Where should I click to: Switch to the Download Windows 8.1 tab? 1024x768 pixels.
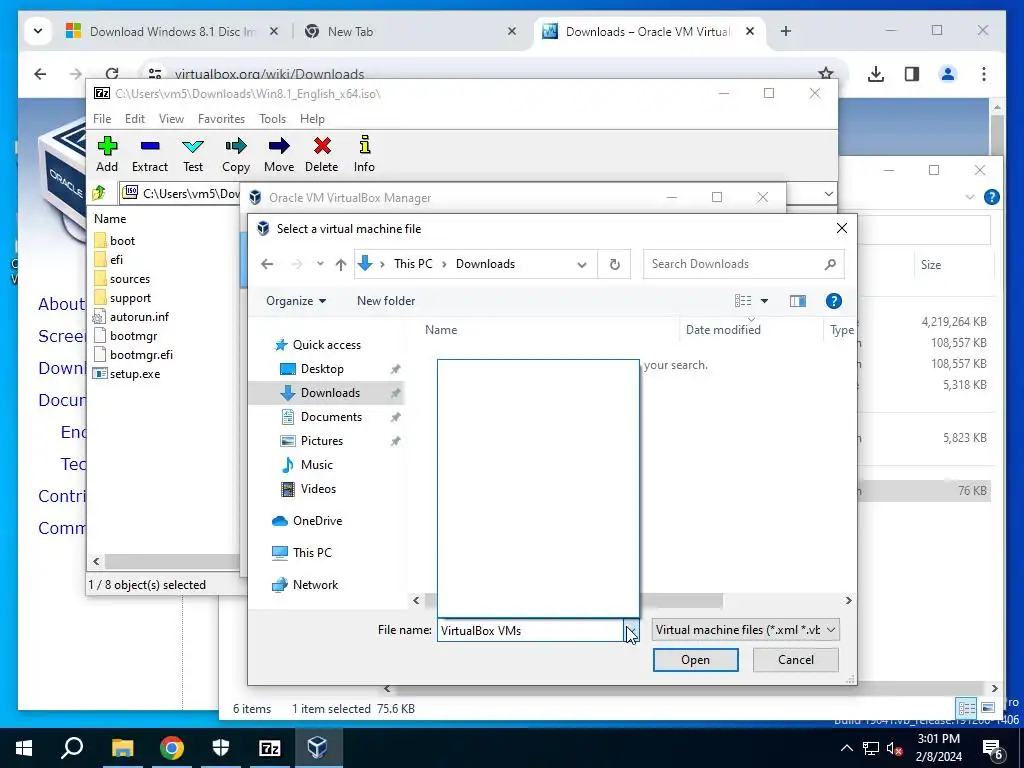[171, 31]
